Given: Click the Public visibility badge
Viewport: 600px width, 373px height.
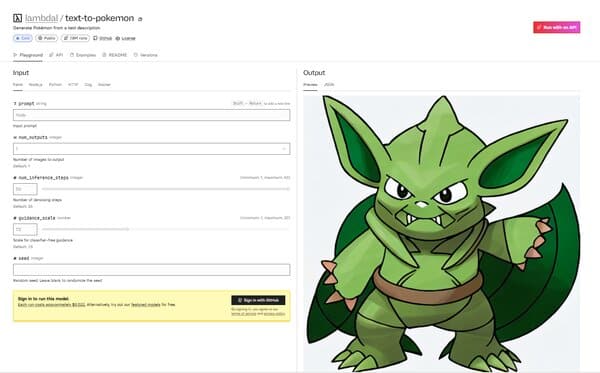Looking at the screenshot, I should [47, 38].
